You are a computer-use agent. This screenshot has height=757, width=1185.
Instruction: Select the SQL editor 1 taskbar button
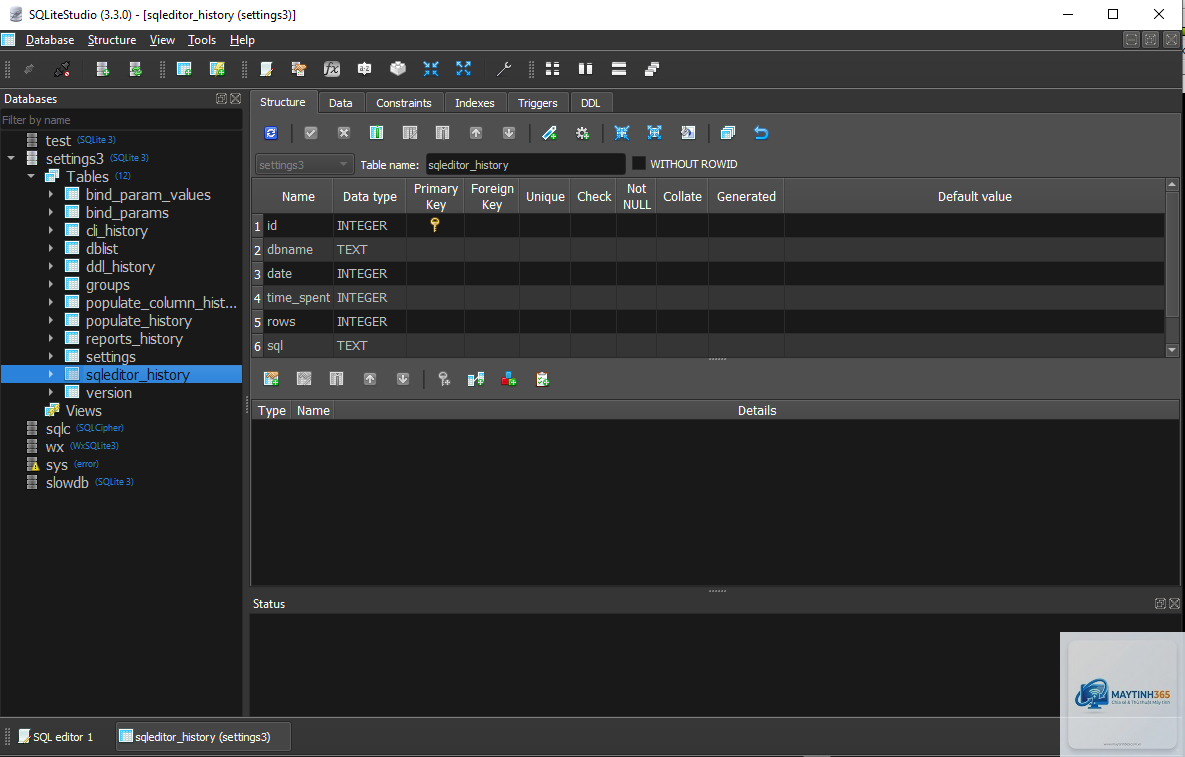(x=57, y=737)
